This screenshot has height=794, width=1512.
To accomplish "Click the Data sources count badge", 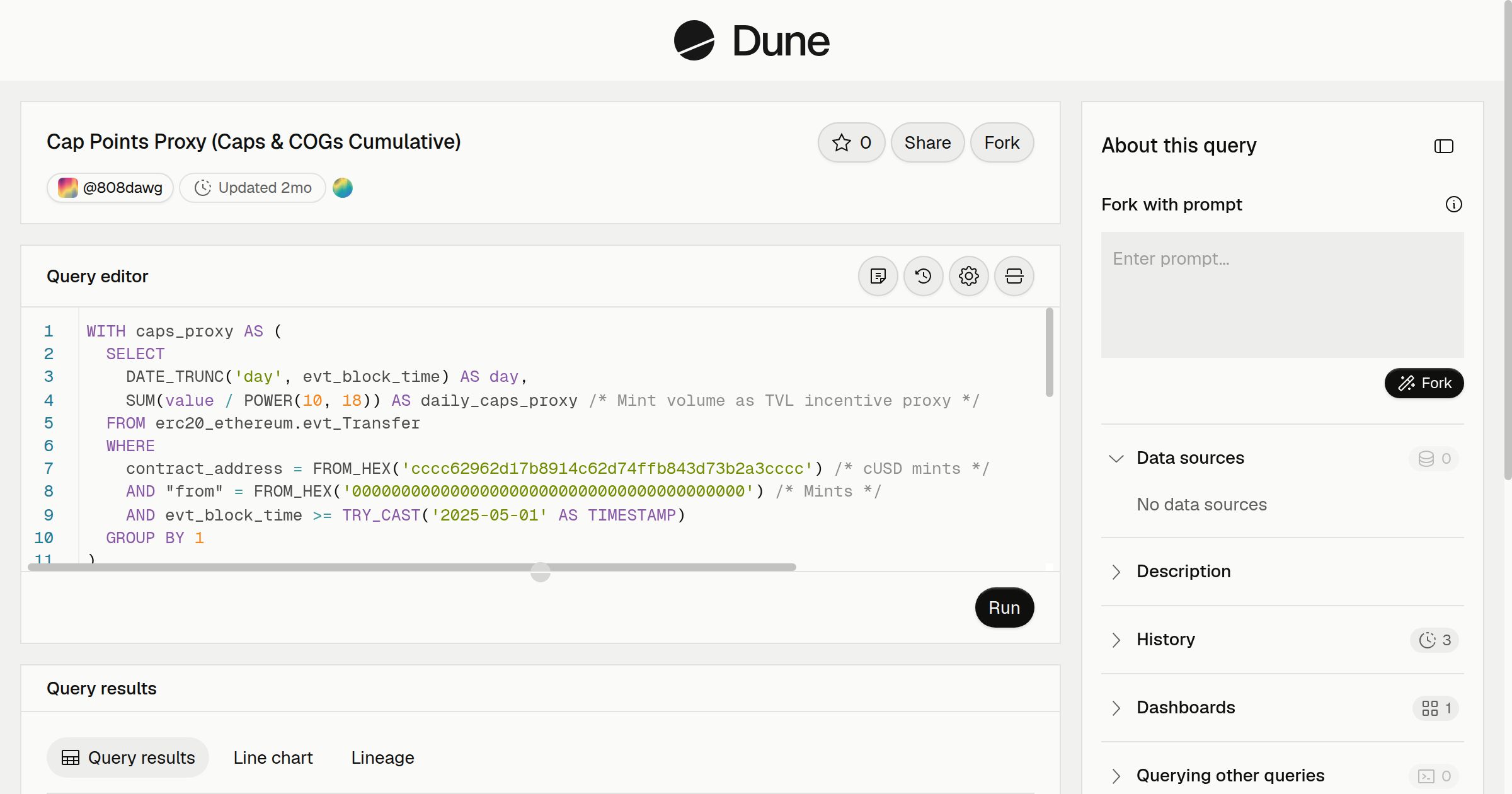I will pyautogui.click(x=1435, y=458).
